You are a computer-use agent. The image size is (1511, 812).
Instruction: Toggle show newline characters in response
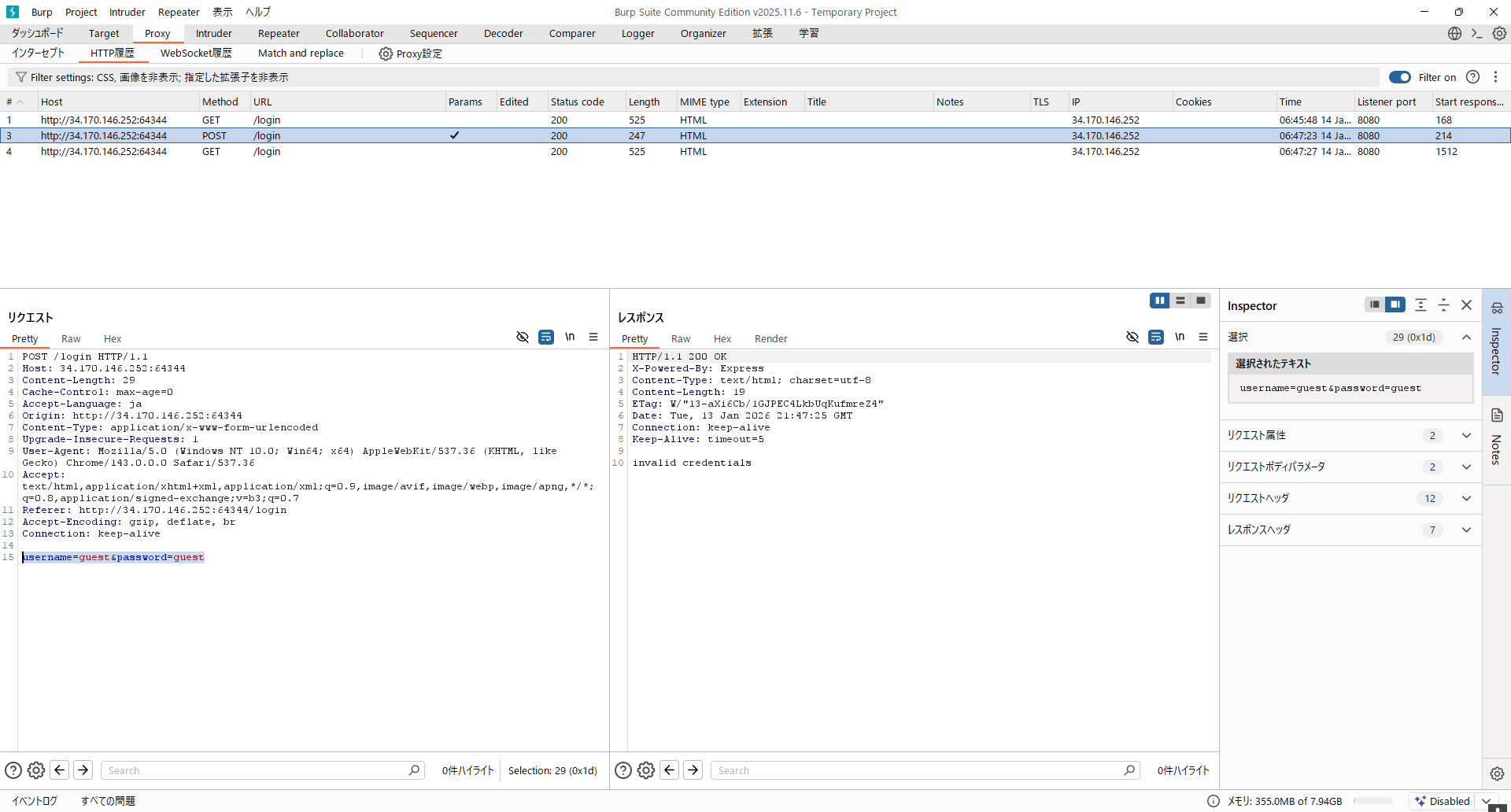[x=1180, y=337]
